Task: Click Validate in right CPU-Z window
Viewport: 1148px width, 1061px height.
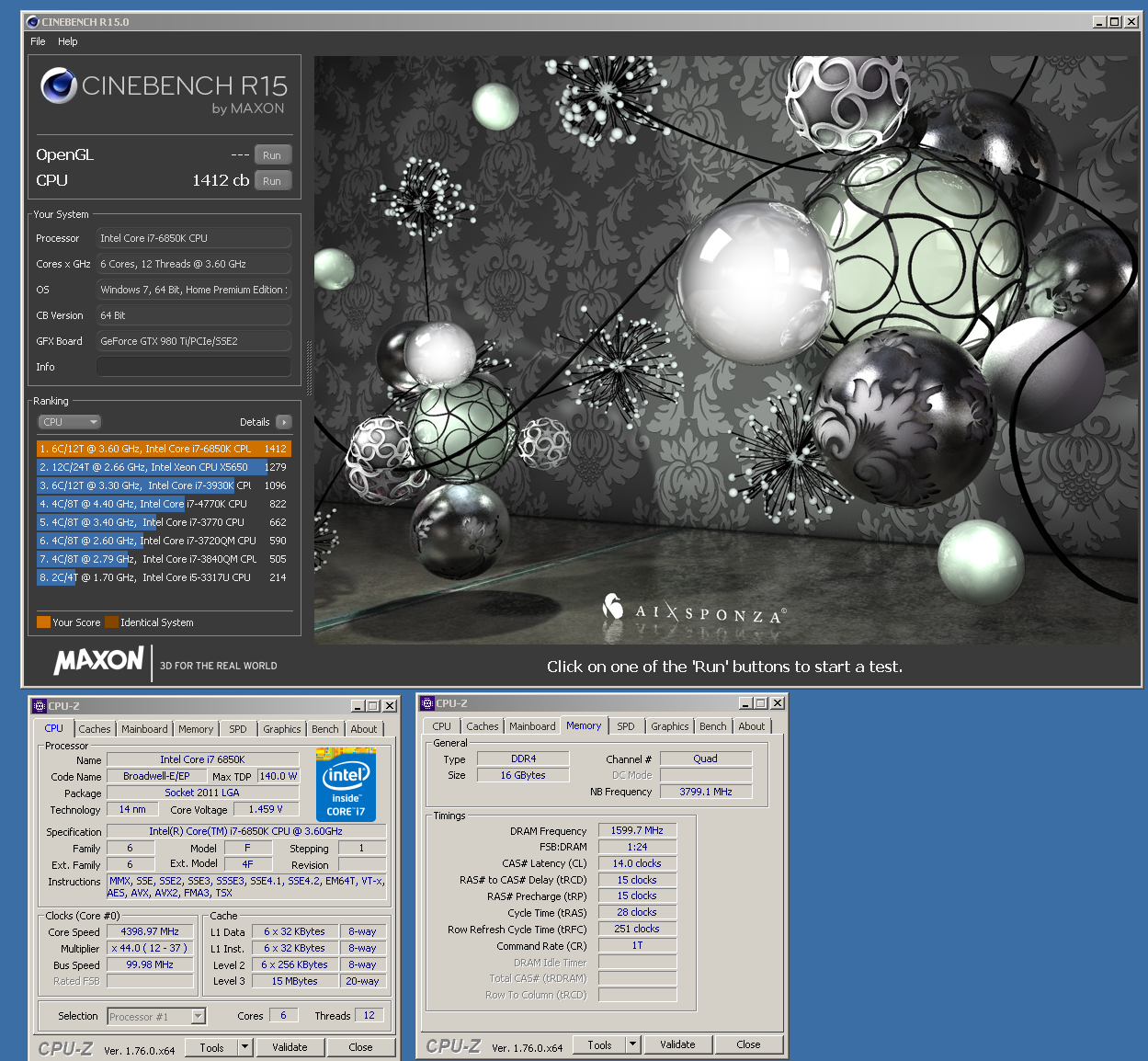Action: click(x=677, y=1044)
